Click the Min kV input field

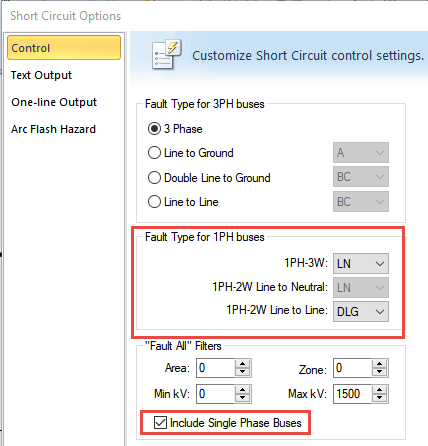(x=215, y=394)
